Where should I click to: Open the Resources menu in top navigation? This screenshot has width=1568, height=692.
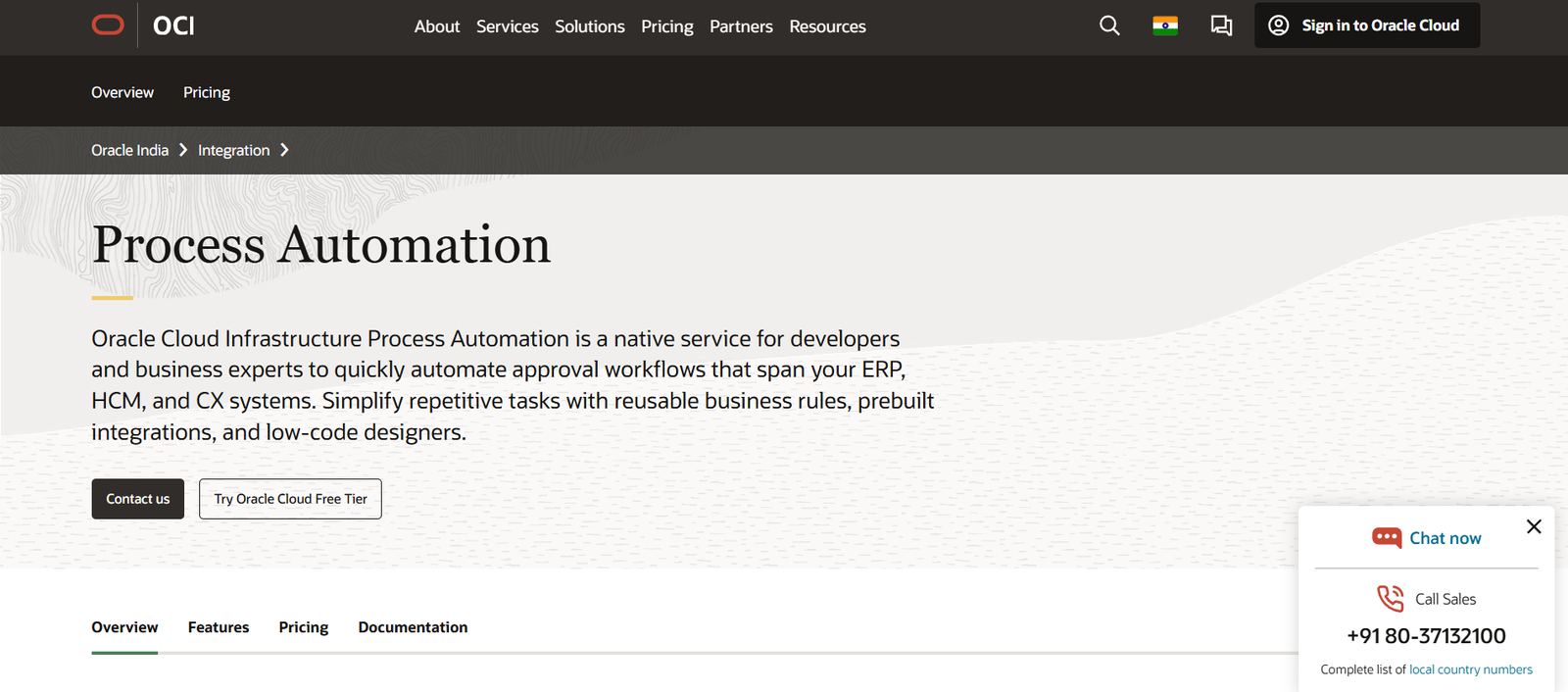pos(827,26)
